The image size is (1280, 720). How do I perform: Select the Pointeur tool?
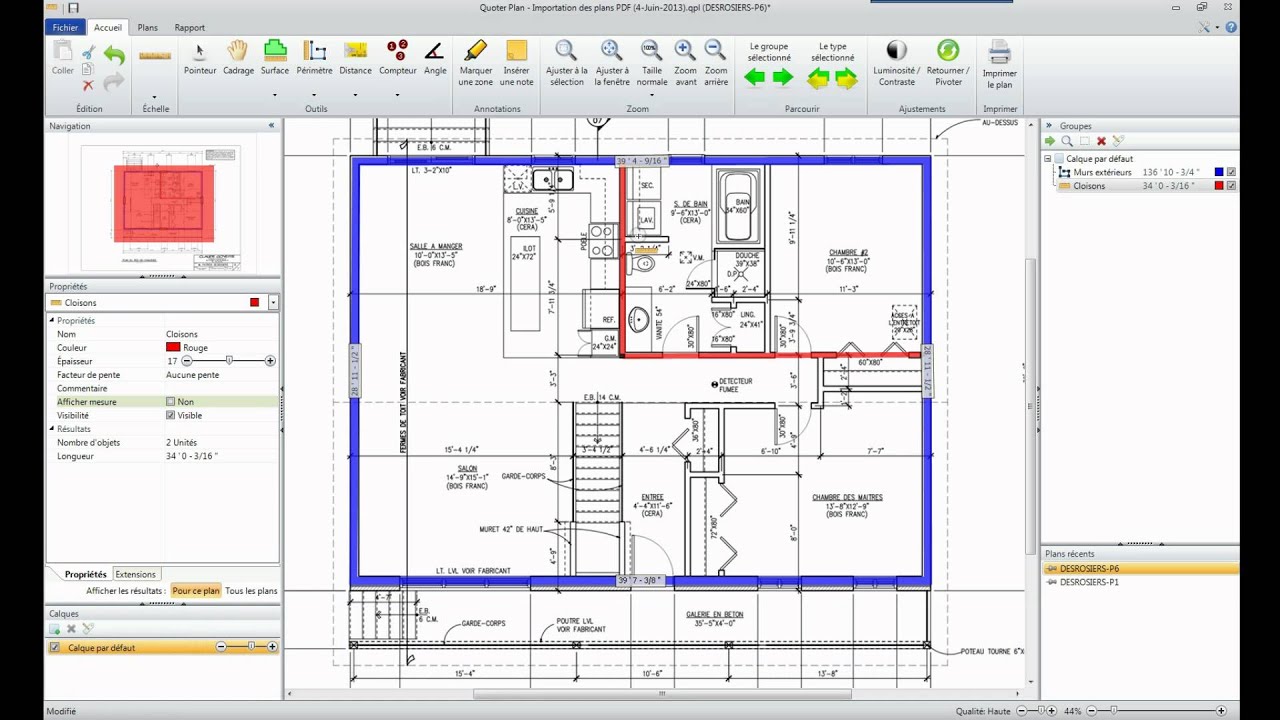[200, 58]
